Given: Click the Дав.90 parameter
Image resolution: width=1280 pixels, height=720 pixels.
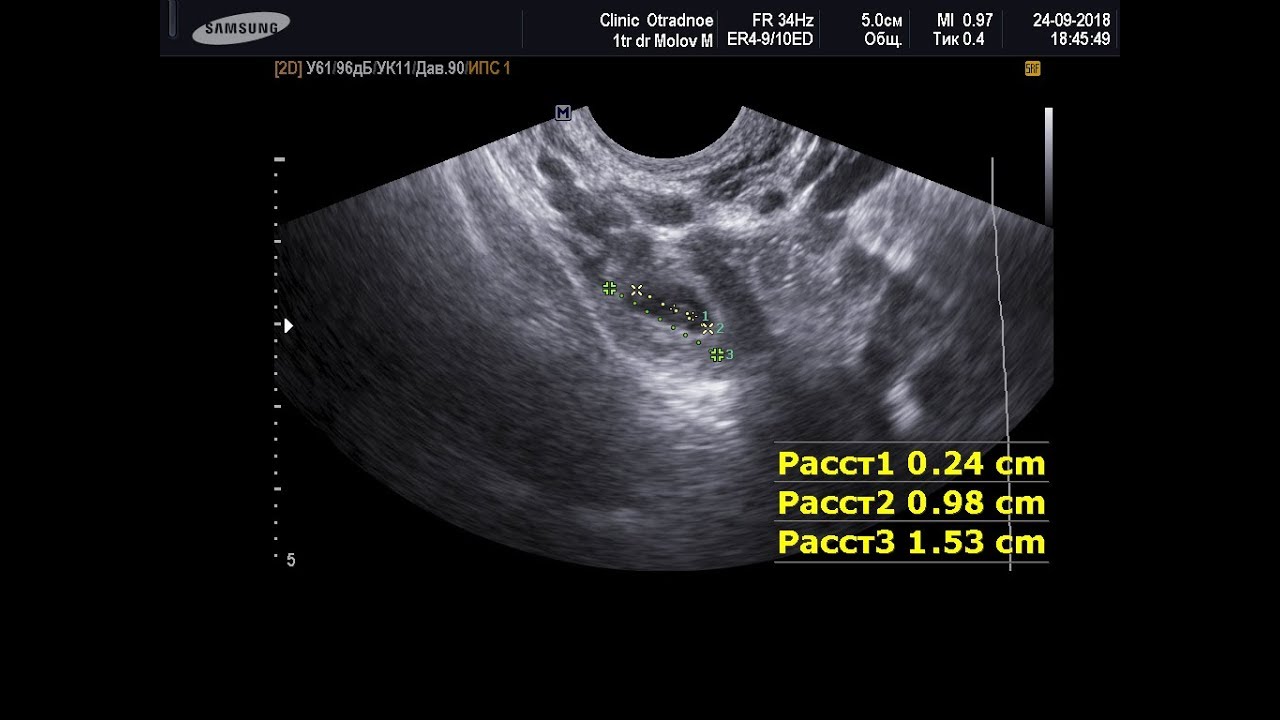Looking at the screenshot, I should [441, 69].
